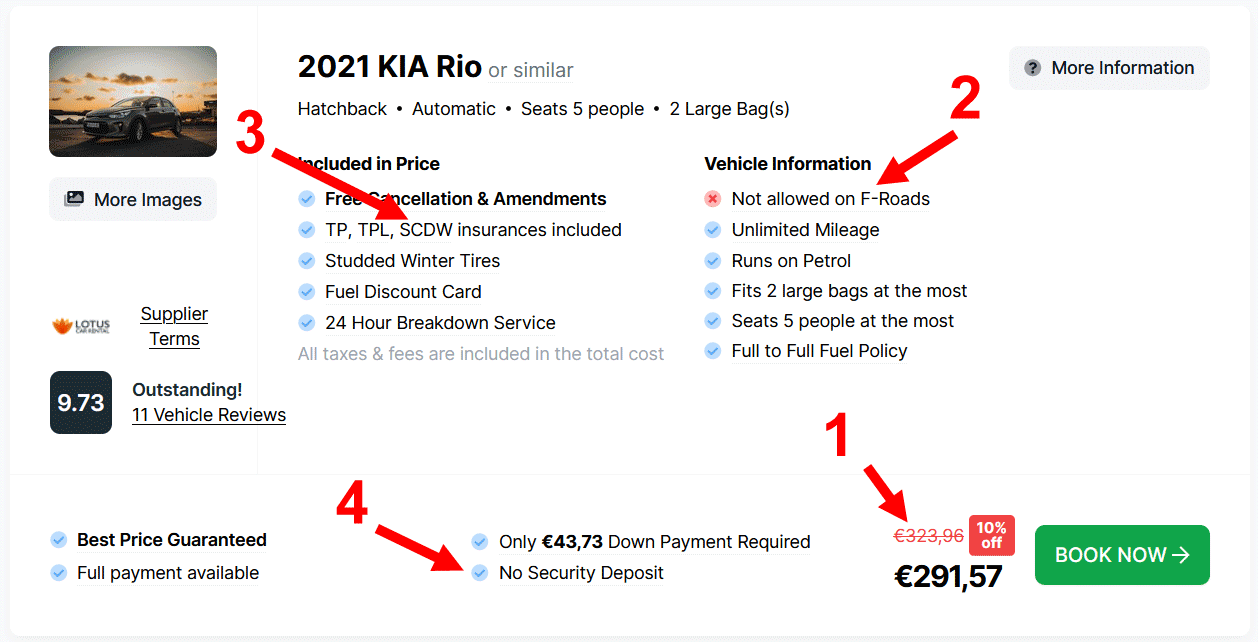Click the question mark icon beside More Information

pos(1033,68)
